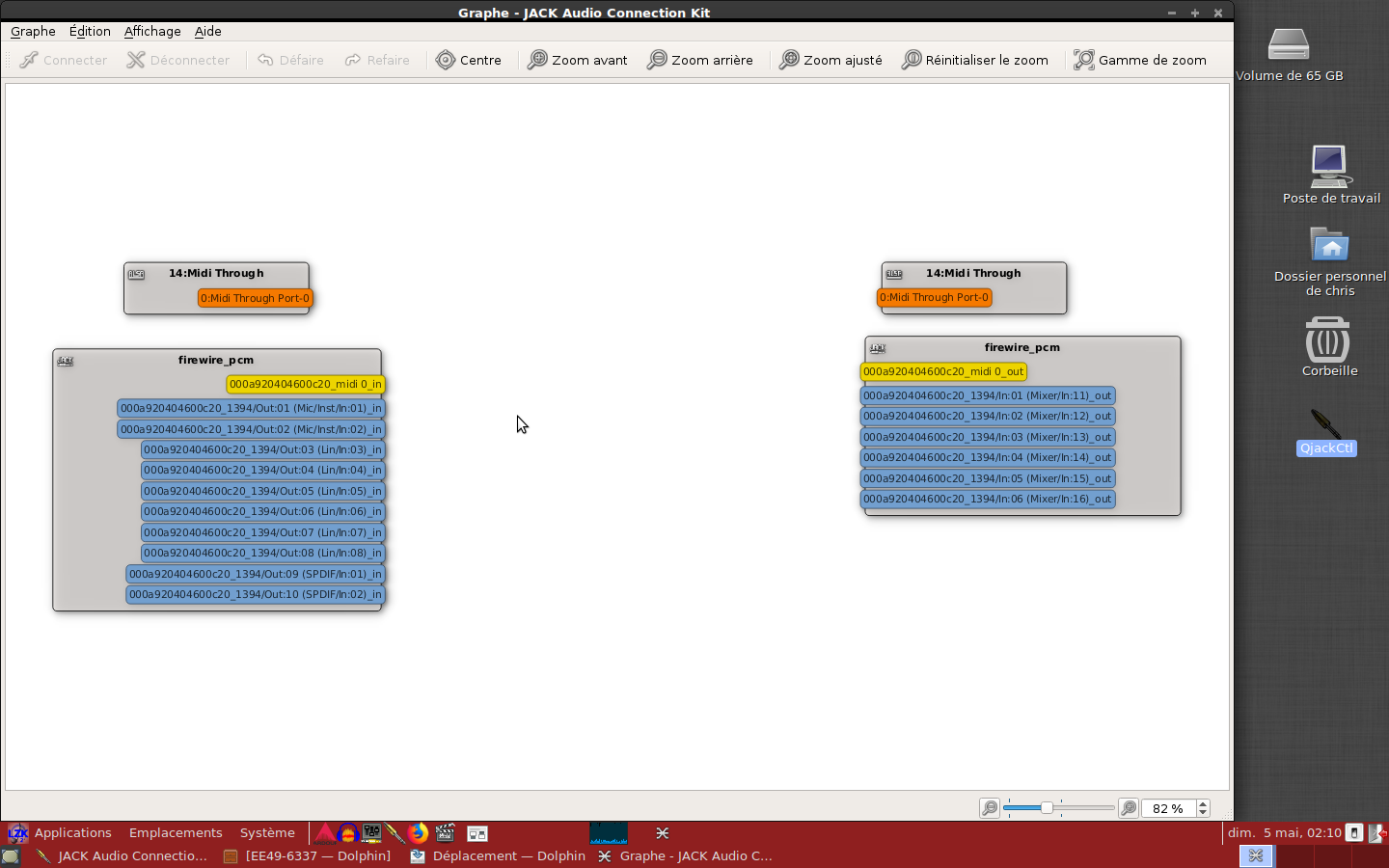Click the left 0:Midi Through Port-0 port
This screenshot has width=1389, height=868.
[x=256, y=298]
